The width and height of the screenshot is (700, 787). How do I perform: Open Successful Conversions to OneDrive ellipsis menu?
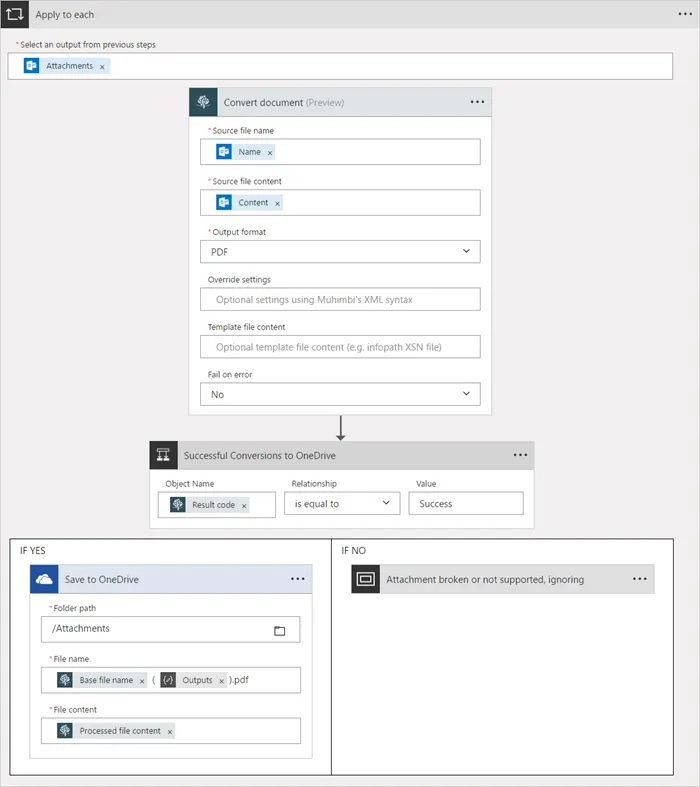[520, 455]
